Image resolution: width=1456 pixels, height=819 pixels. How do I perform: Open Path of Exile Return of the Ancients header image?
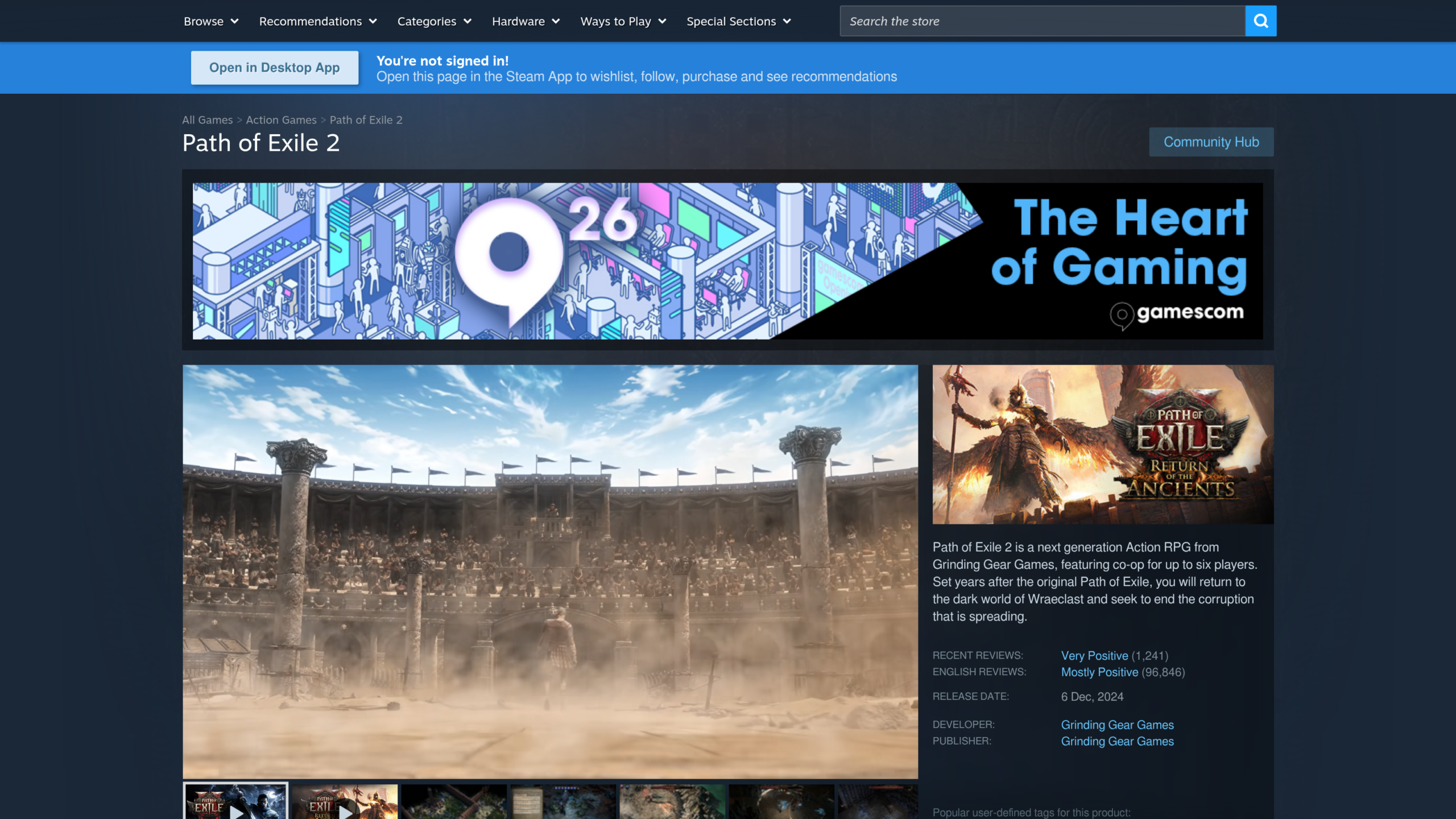point(1103,444)
